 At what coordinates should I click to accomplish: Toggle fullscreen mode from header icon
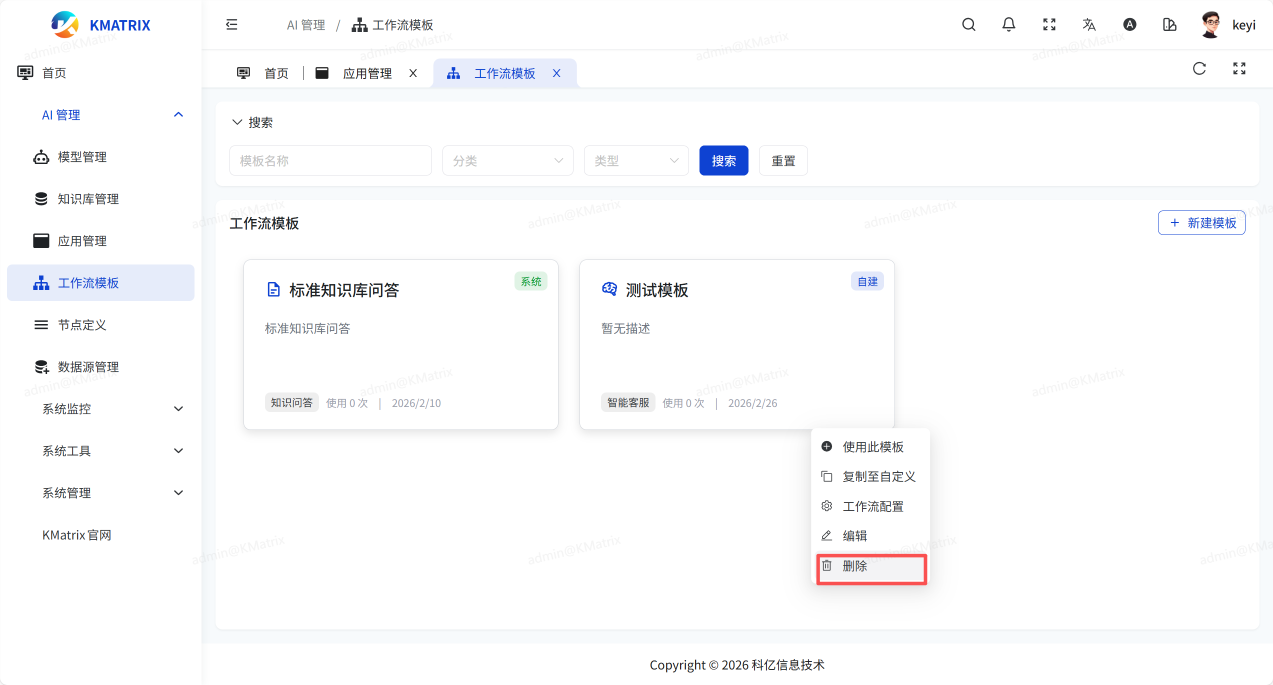(x=1049, y=25)
